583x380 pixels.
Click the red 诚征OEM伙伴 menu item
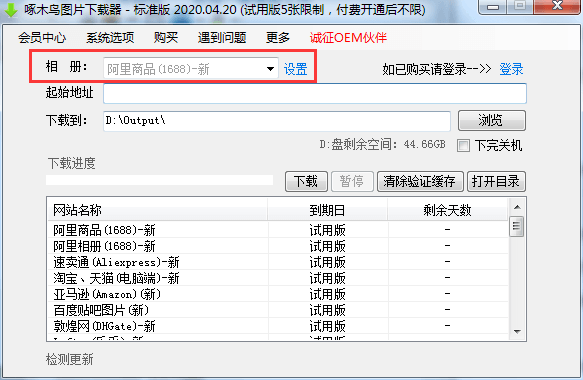[x=348, y=38]
